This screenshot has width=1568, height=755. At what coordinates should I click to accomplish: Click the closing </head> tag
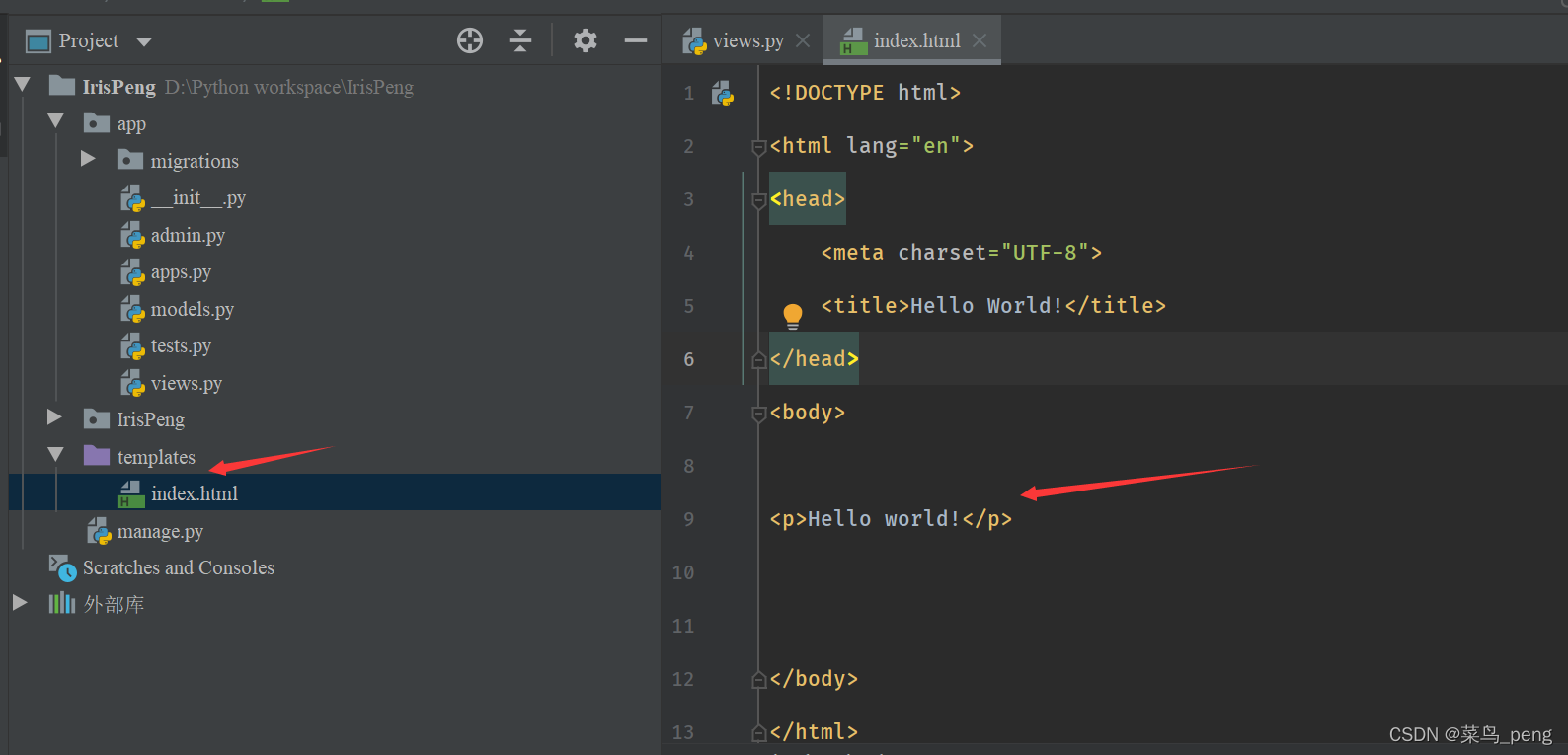click(814, 359)
